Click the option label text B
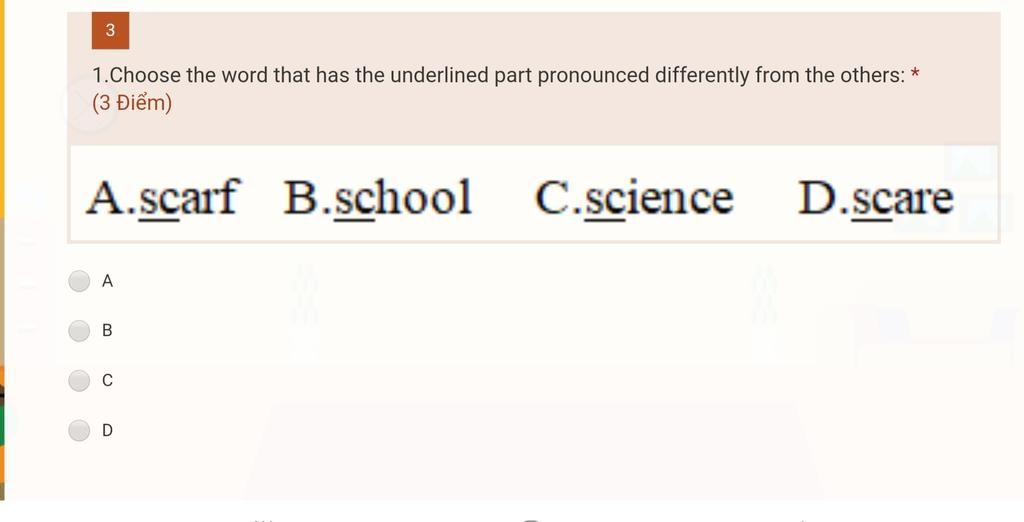The height and width of the screenshot is (522, 1024). click(107, 331)
